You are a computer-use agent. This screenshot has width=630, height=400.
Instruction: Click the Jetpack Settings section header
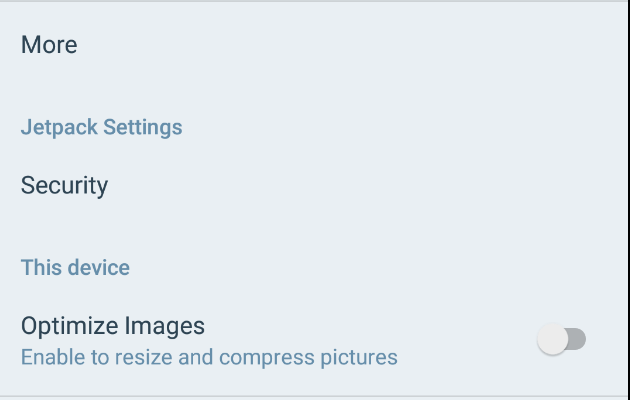[x=101, y=128]
